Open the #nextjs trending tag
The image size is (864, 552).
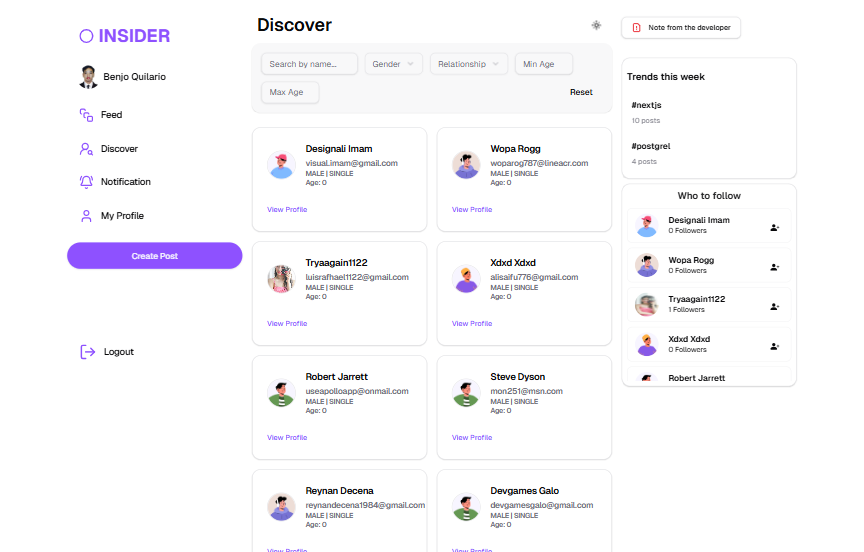pyautogui.click(x=644, y=104)
